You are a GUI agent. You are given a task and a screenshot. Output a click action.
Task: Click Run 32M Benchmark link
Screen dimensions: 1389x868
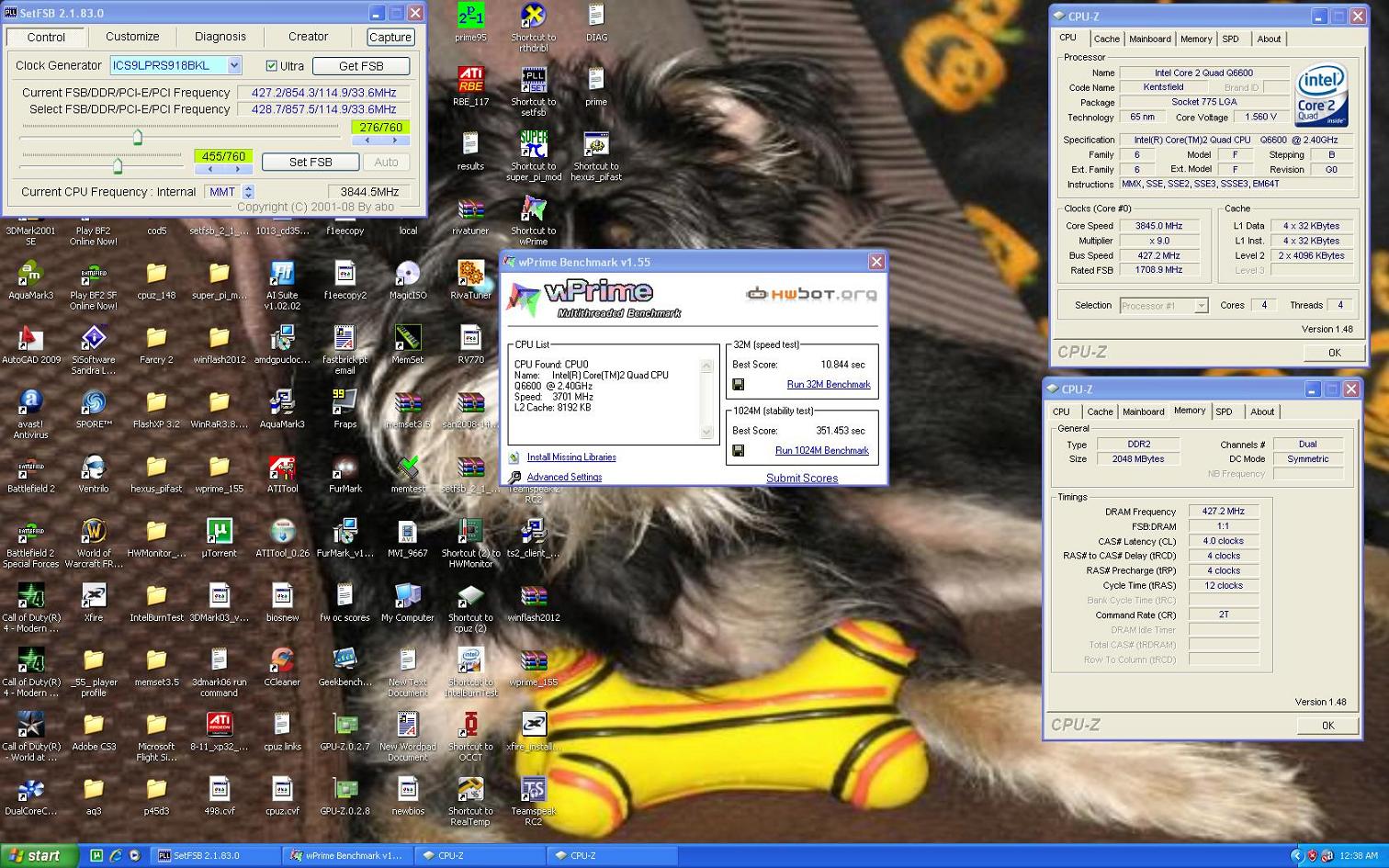click(829, 385)
